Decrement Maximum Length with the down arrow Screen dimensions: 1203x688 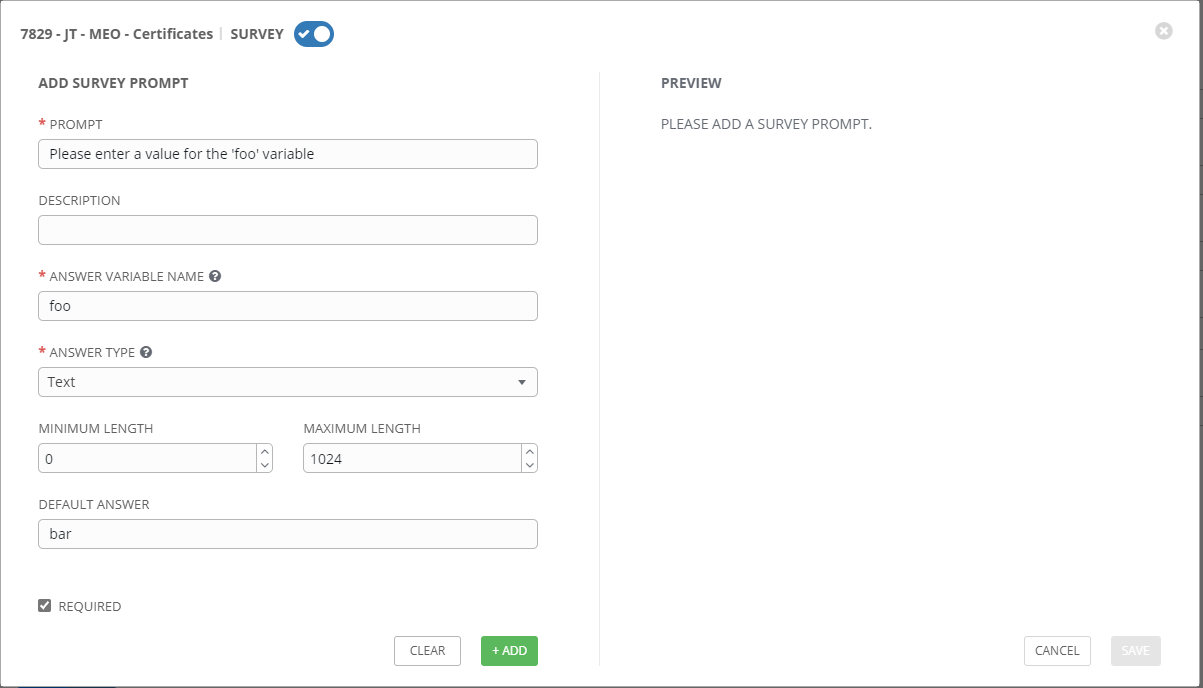[x=529, y=464]
